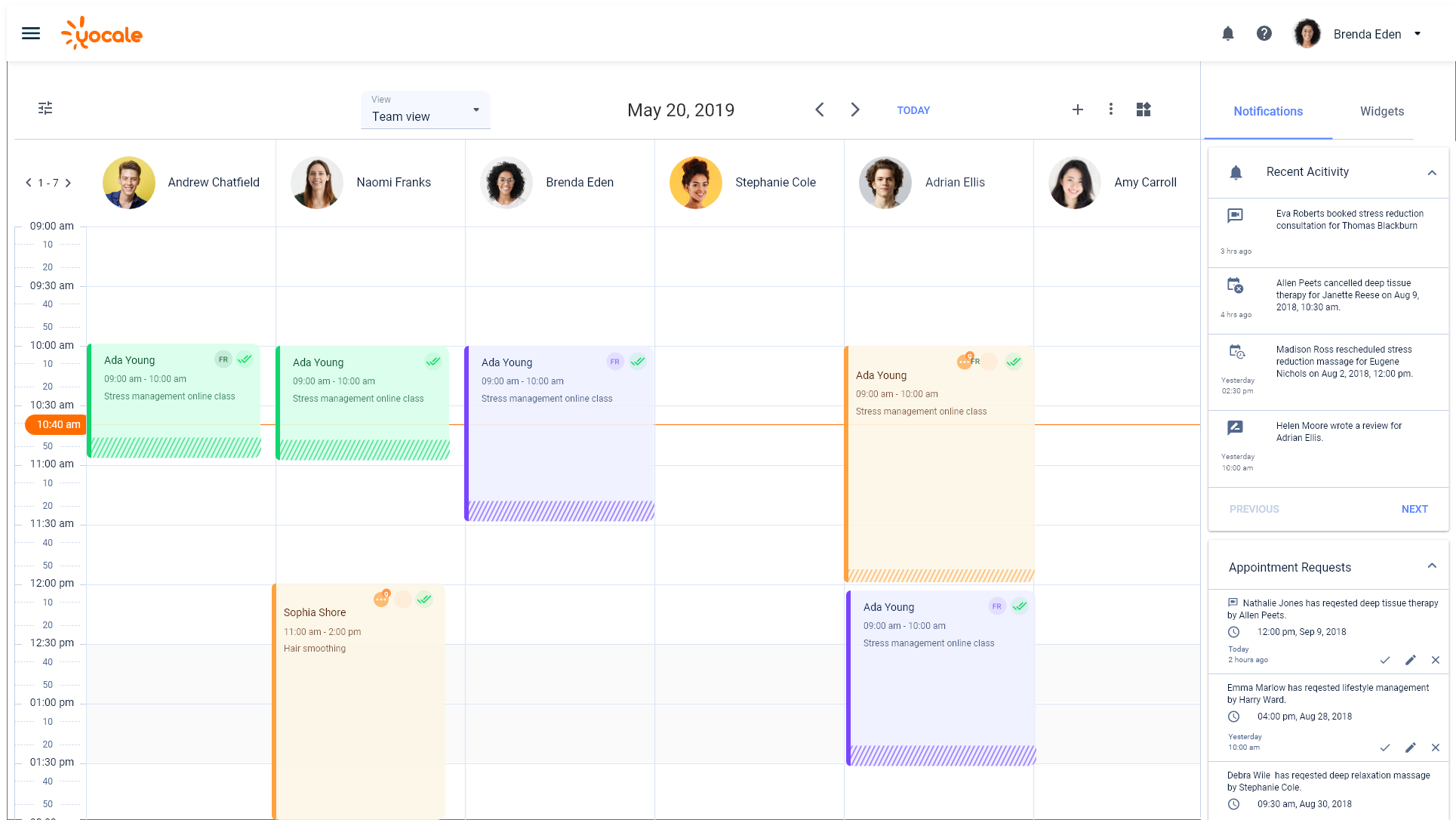Collapse the Appointment Requests section
Viewport: 1456px width, 820px height.
tap(1432, 566)
